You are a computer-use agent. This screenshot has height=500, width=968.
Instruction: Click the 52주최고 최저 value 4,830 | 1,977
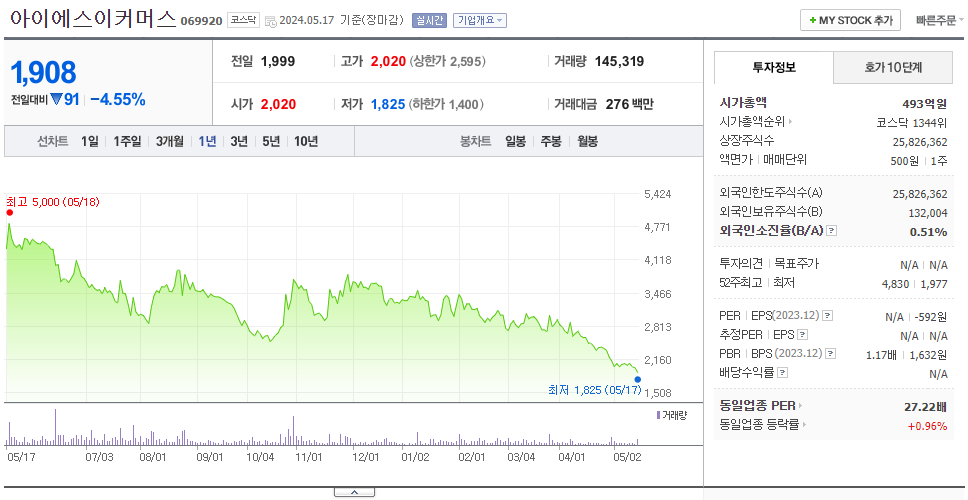tap(915, 284)
